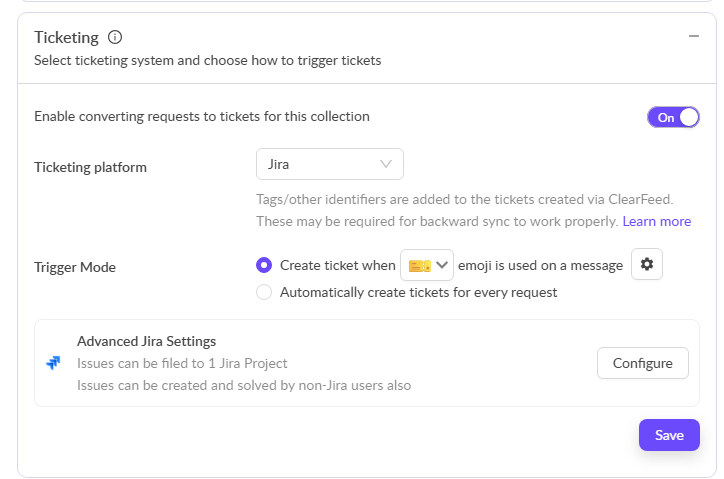Turn off the ticket conversion toggle
Screen dimensions: 724x479
pos(673,117)
